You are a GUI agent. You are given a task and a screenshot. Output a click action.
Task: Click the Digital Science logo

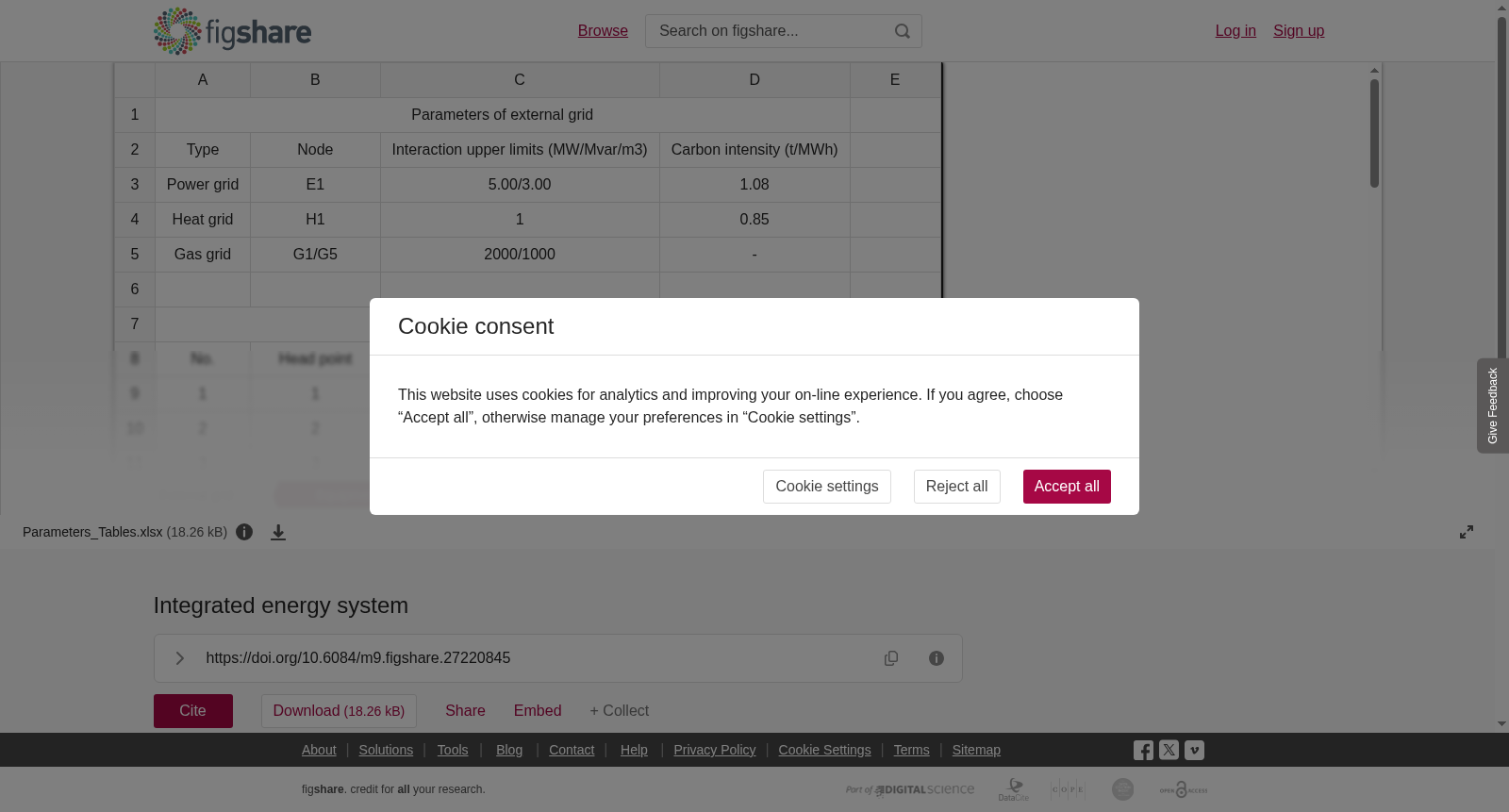tap(910, 789)
